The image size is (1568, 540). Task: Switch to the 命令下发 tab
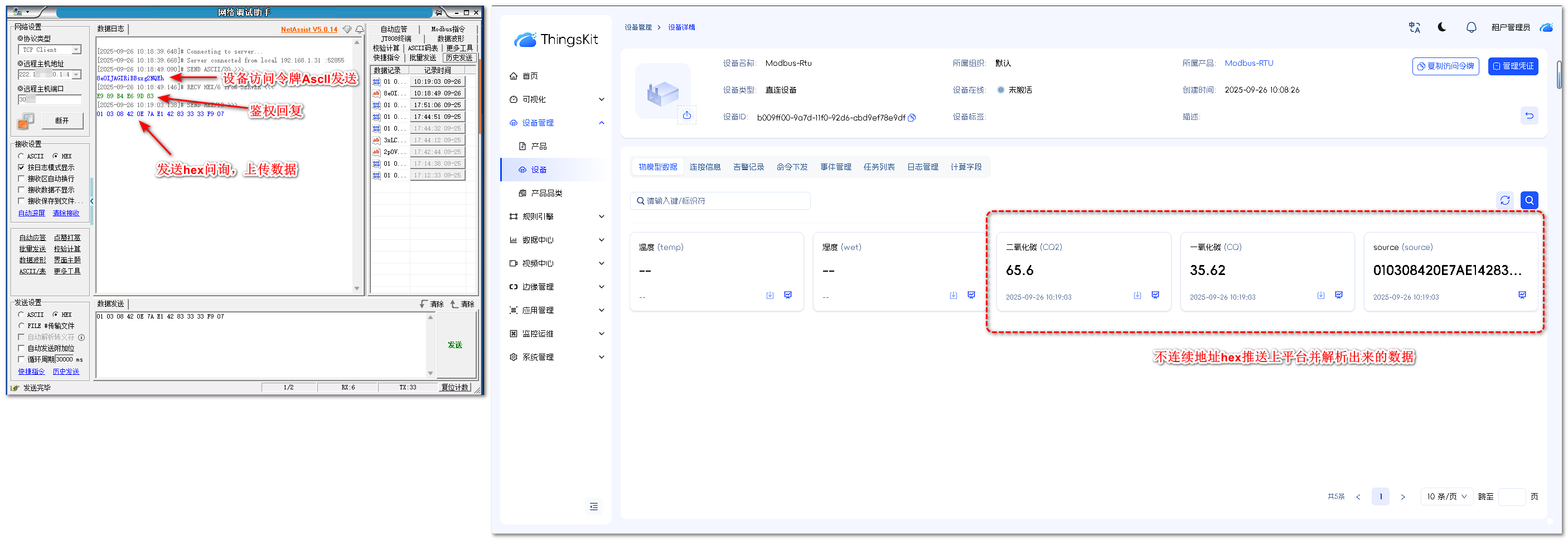[791, 167]
